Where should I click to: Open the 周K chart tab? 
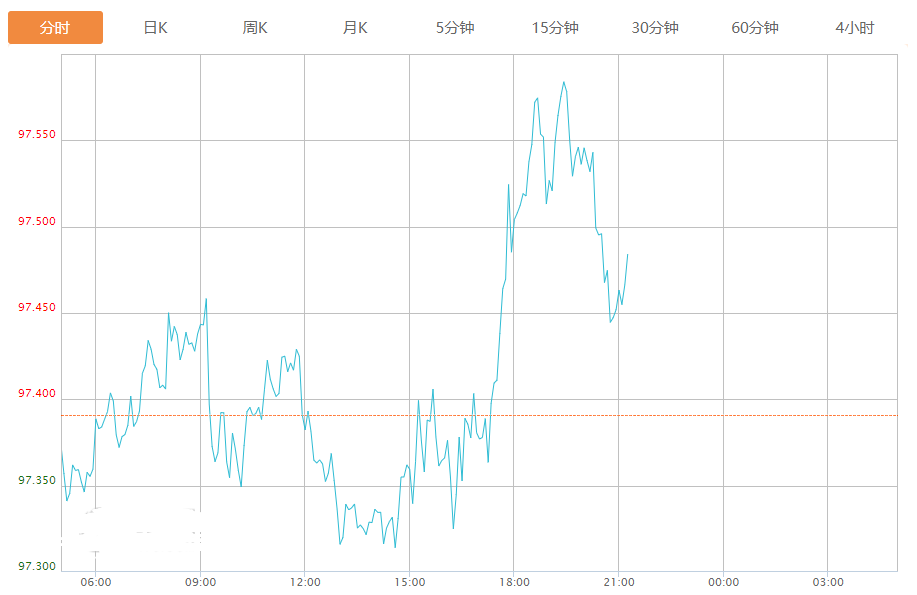point(255,28)
